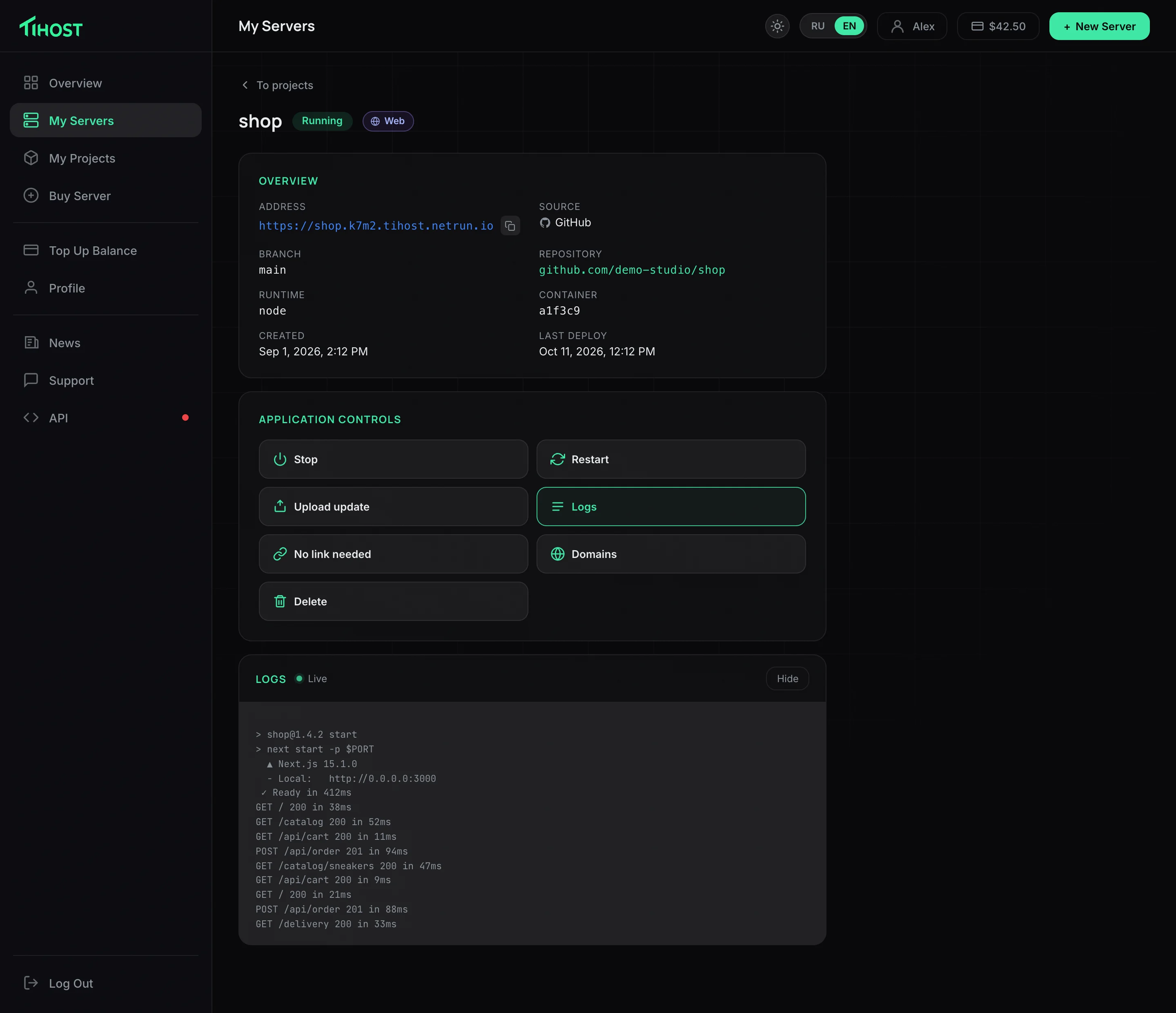
Task: Open the Domains settings
Action: click(671, 553)
